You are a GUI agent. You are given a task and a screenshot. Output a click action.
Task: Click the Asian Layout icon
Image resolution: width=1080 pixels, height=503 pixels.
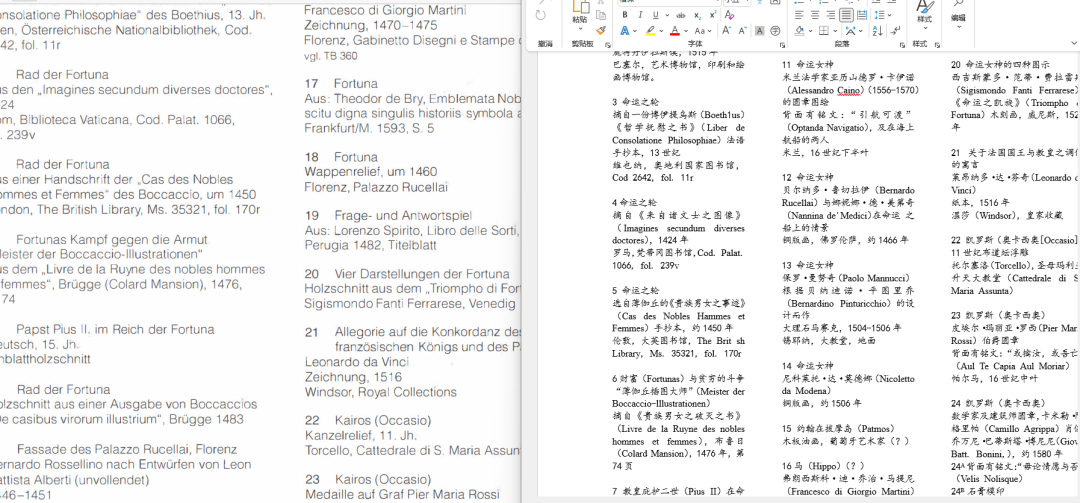click(x=851, y=31)
